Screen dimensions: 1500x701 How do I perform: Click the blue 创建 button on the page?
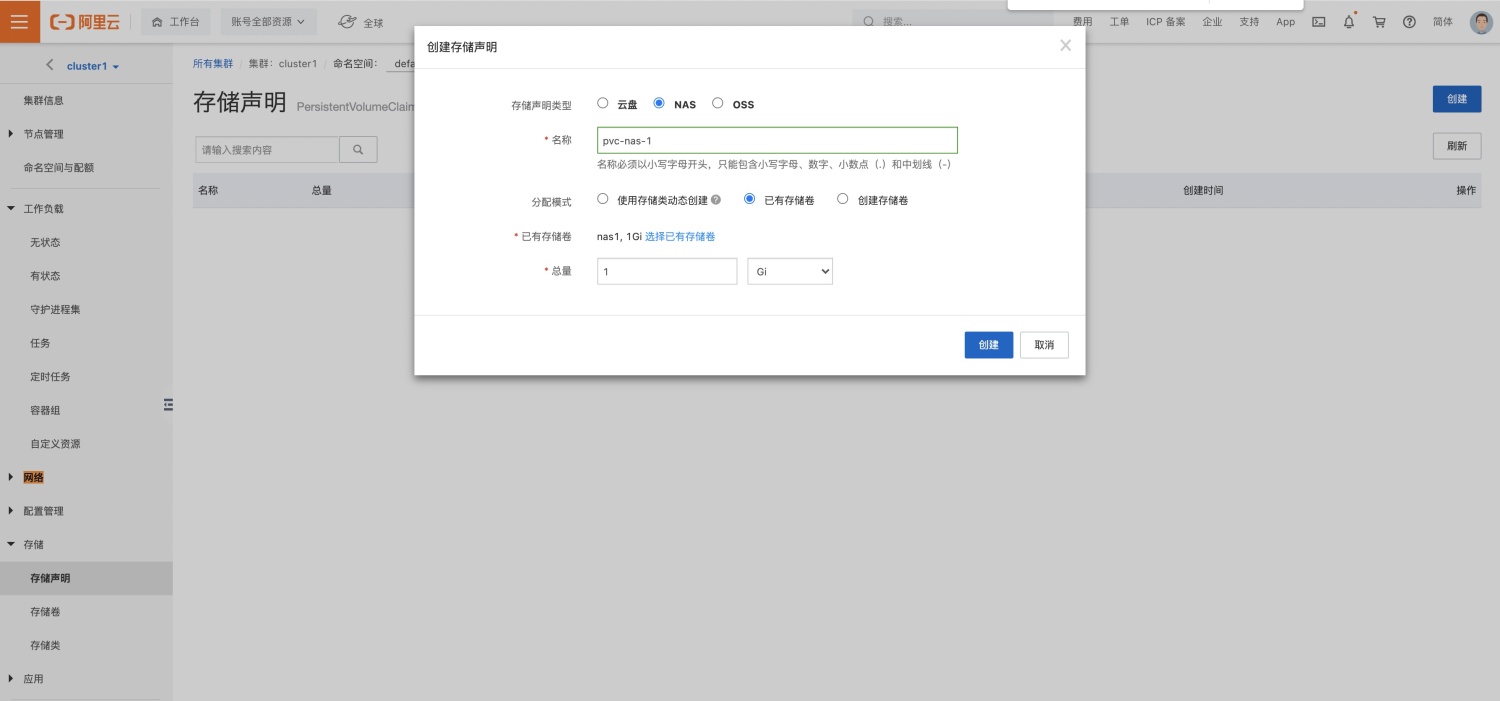click(1457, 99)
